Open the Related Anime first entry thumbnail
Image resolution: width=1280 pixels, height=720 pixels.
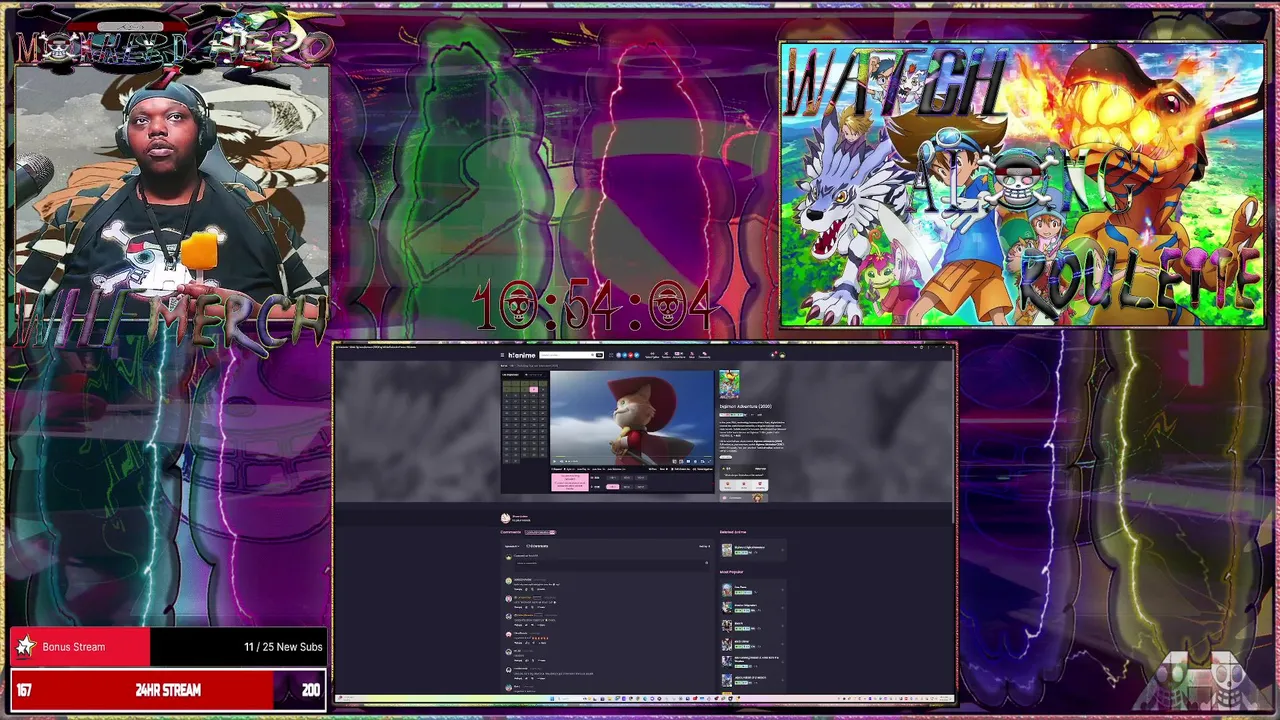[727, 550]
